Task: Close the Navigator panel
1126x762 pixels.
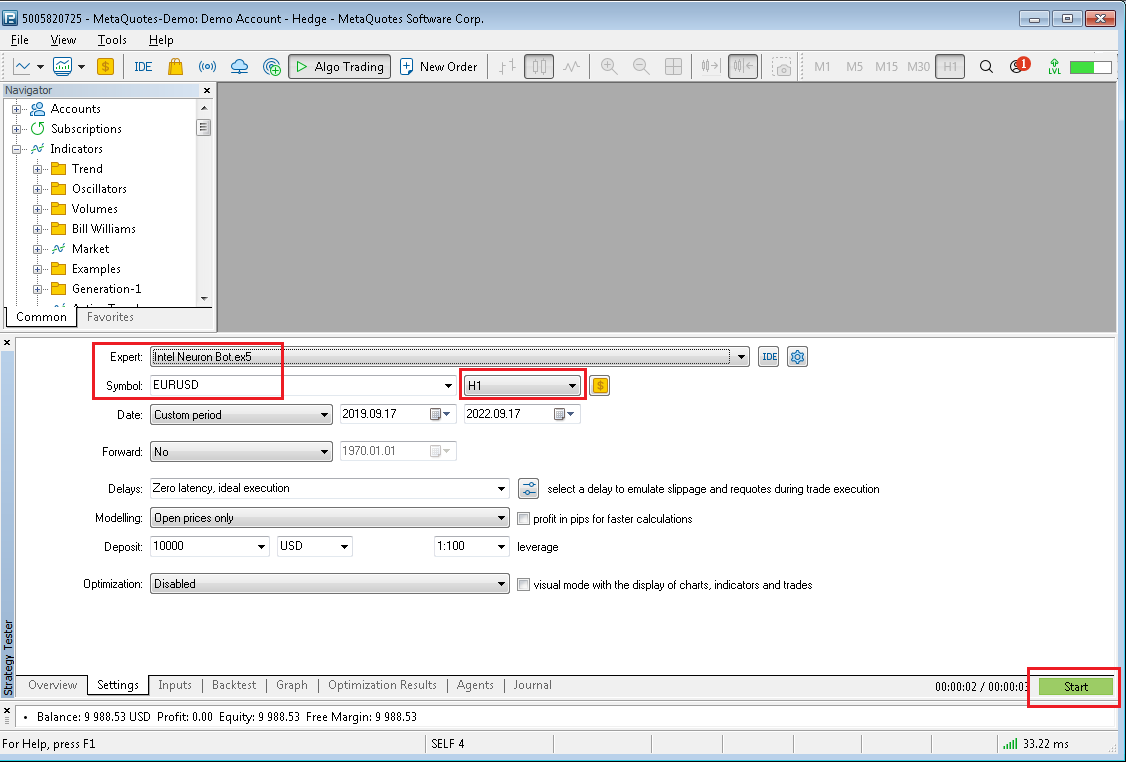Action: [207, 90]
